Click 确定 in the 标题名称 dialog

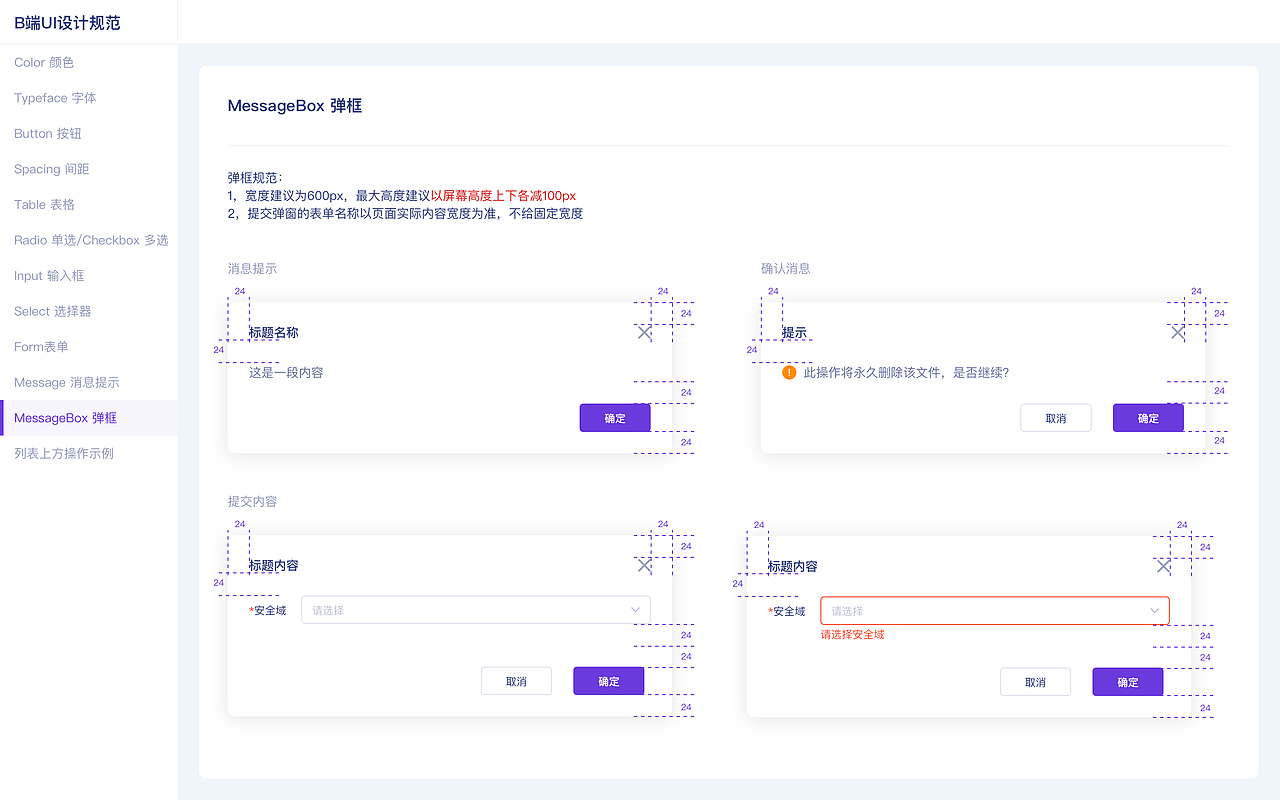coord(615,418)
